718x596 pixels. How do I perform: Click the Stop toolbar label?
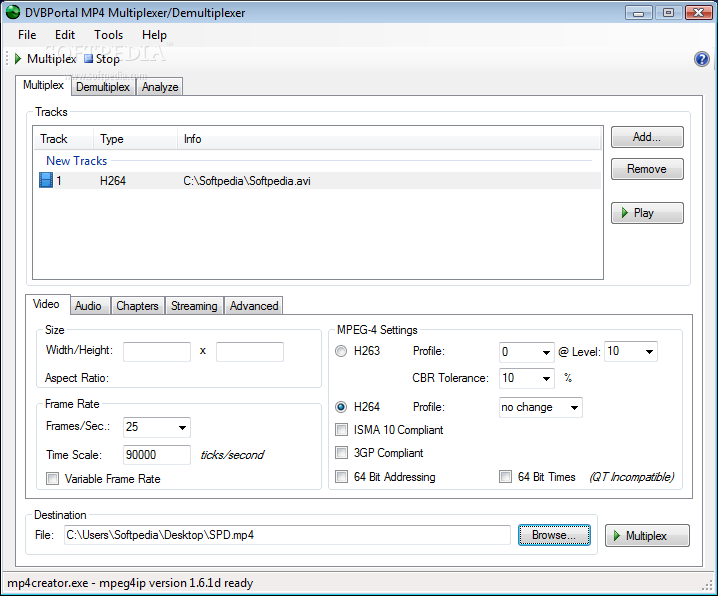coord(108,59)
